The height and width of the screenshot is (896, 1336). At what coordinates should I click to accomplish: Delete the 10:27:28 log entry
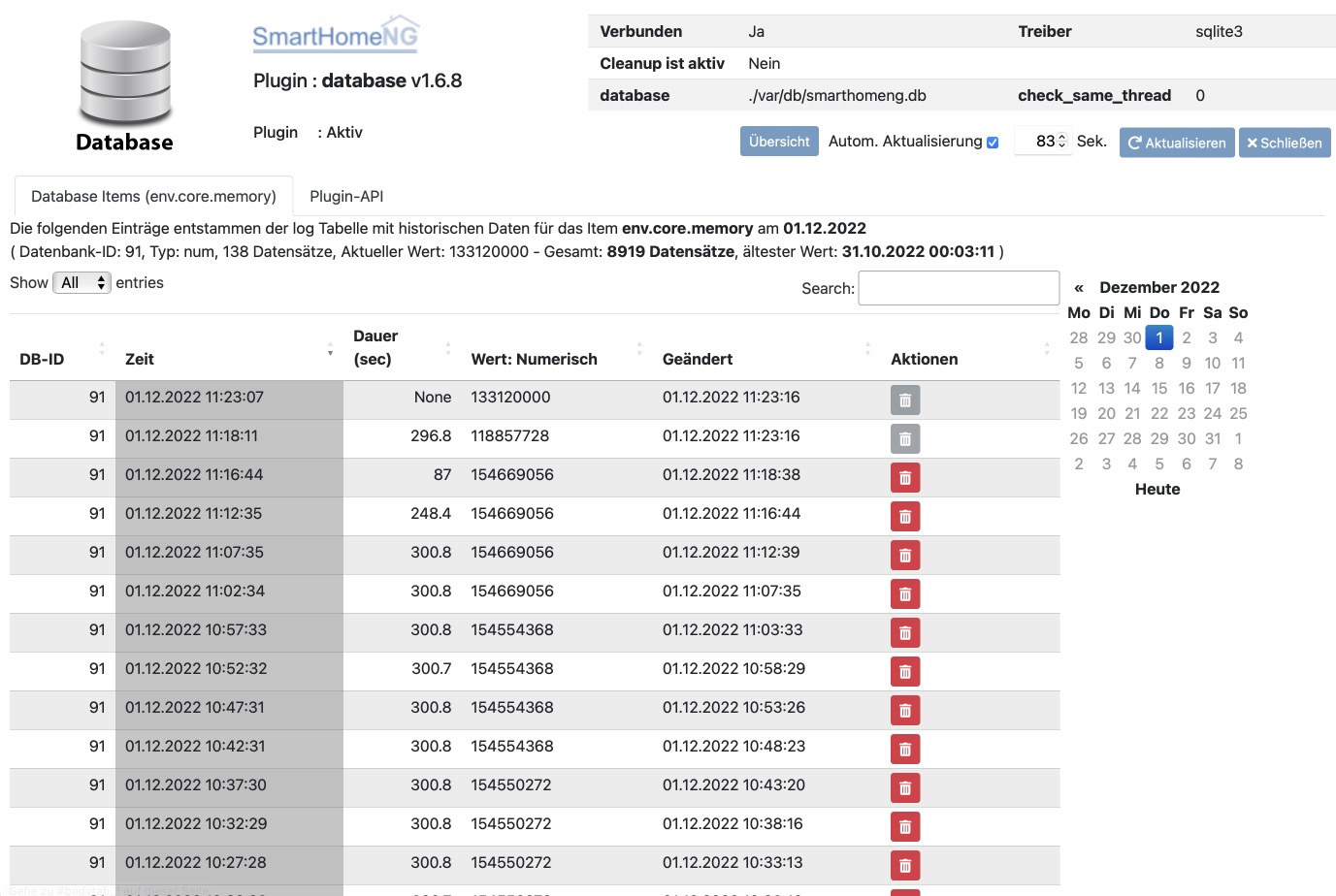tap(905, 866)
